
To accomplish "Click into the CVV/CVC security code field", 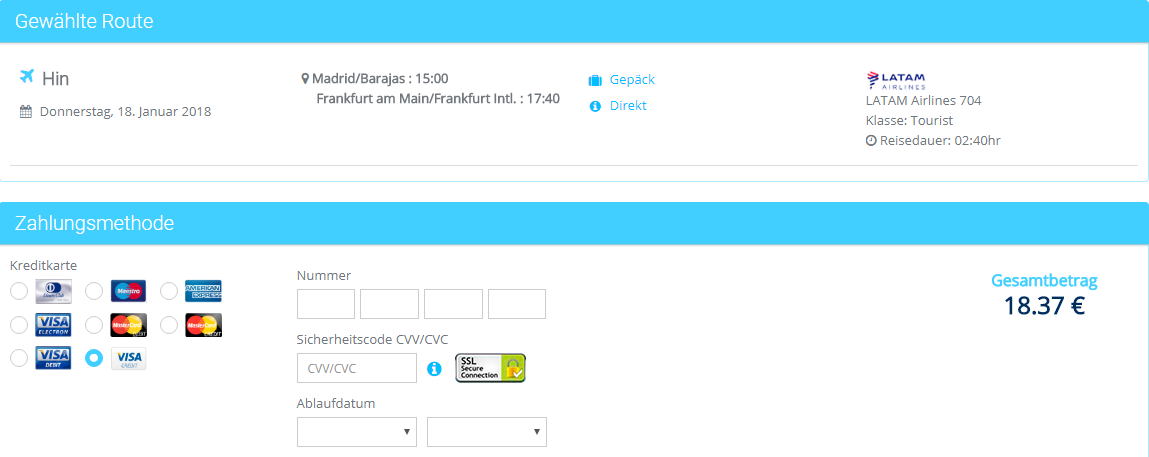I will click(357, 368).
